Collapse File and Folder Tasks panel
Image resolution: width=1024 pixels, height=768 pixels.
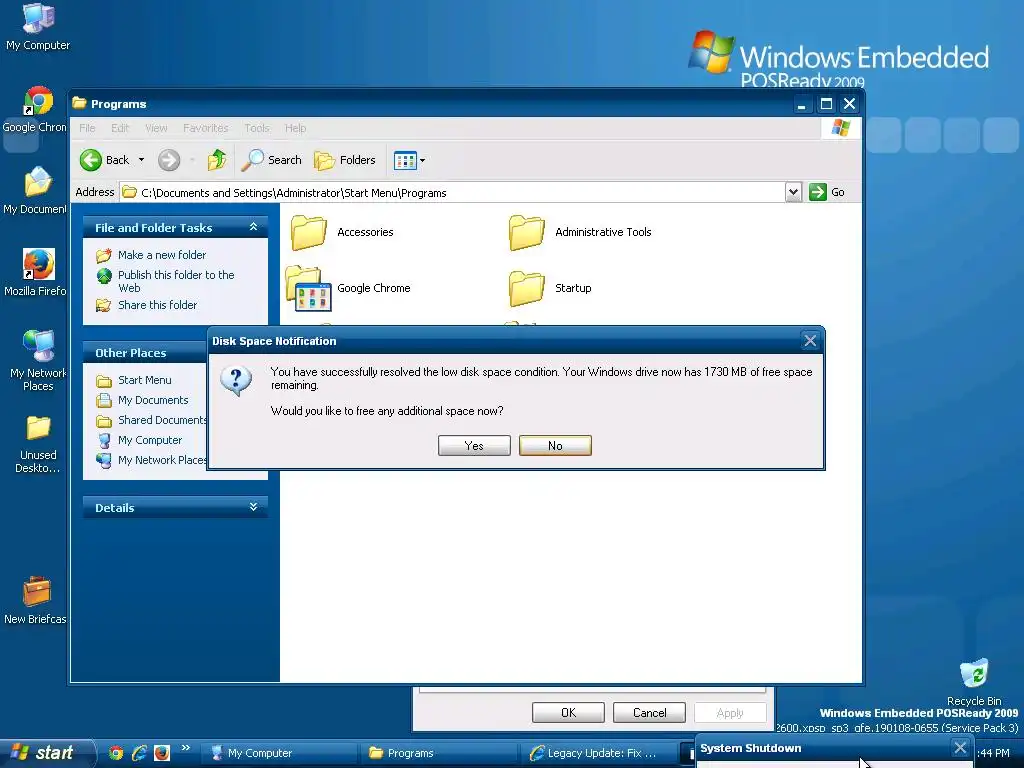click(x=253, y=227)
